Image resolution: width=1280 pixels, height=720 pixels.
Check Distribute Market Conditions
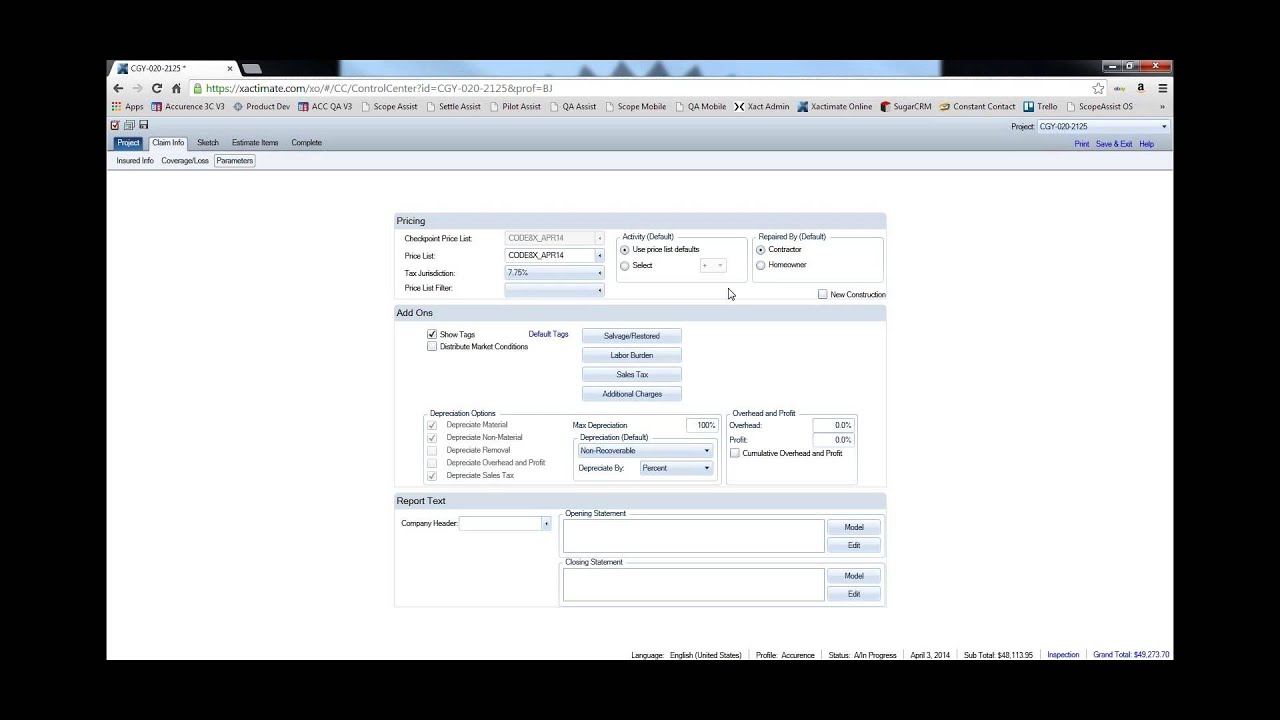[432, 346]
